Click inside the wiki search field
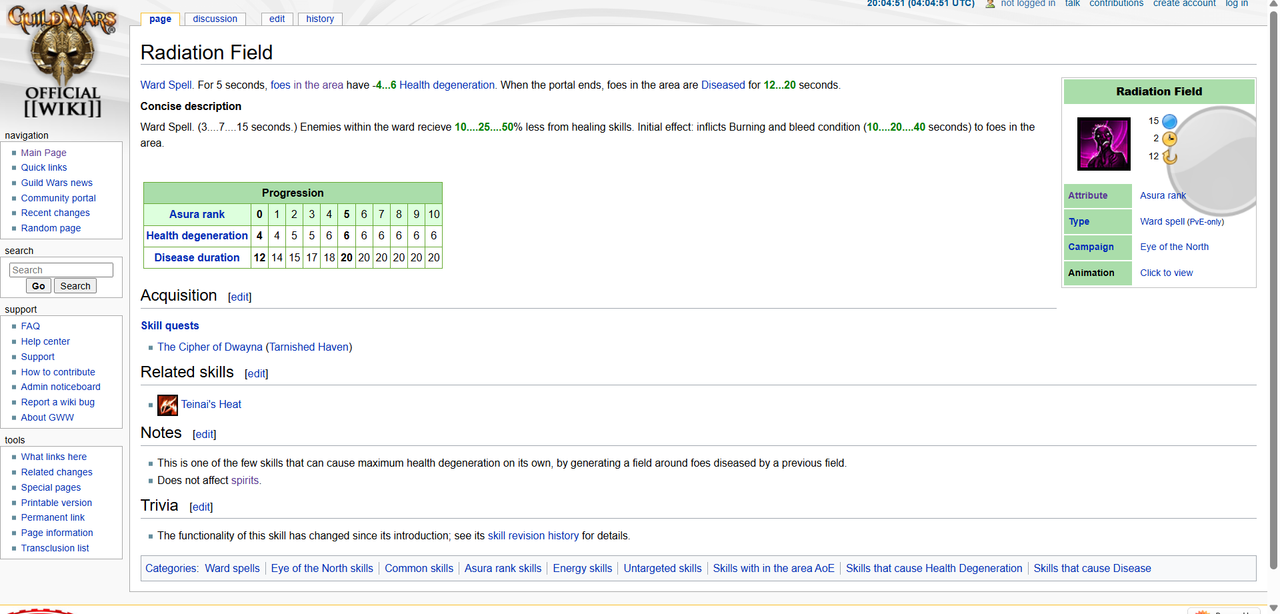 coord(61,270)
